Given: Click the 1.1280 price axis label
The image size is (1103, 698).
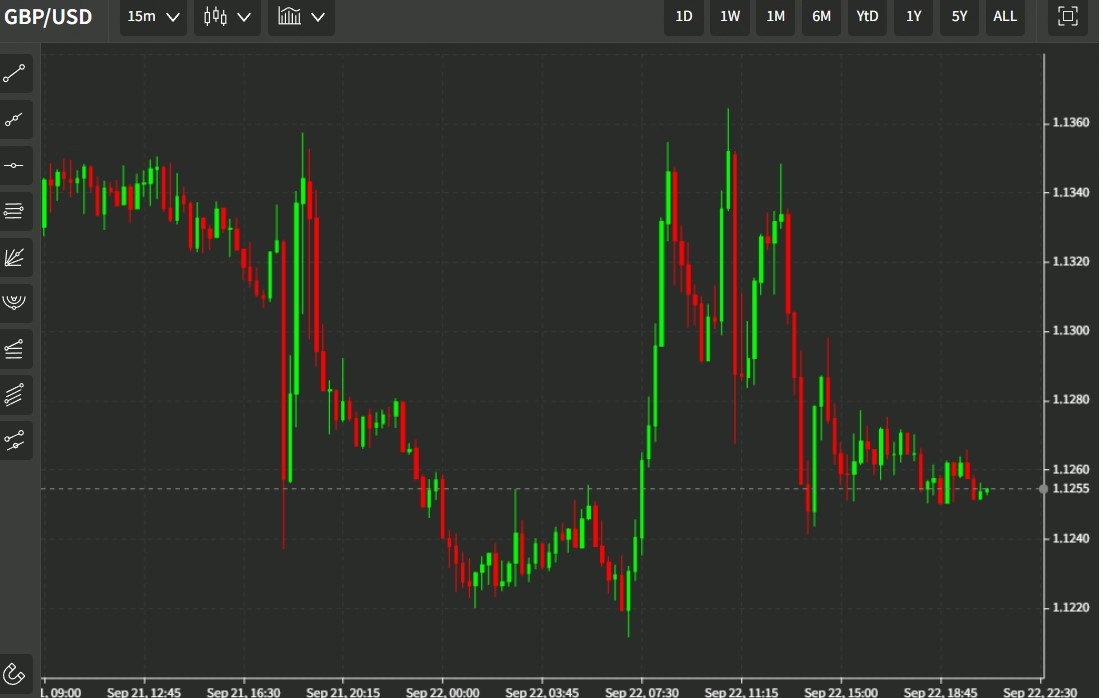Looking at the screenshot, I should point(1070,400).
